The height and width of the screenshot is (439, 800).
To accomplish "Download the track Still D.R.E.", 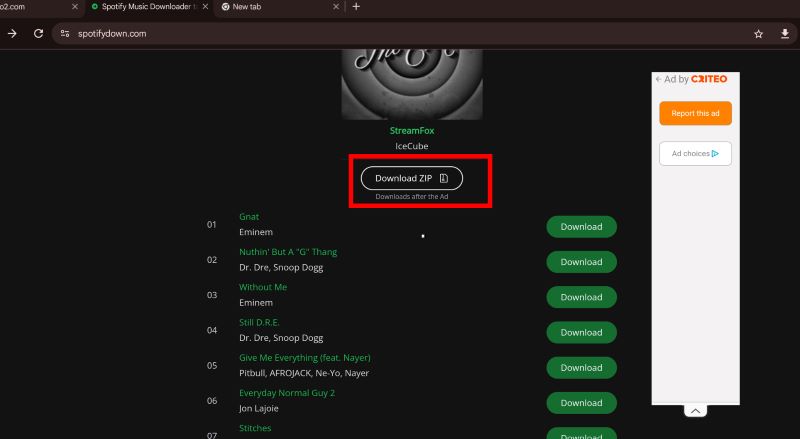I will [581, 332].
